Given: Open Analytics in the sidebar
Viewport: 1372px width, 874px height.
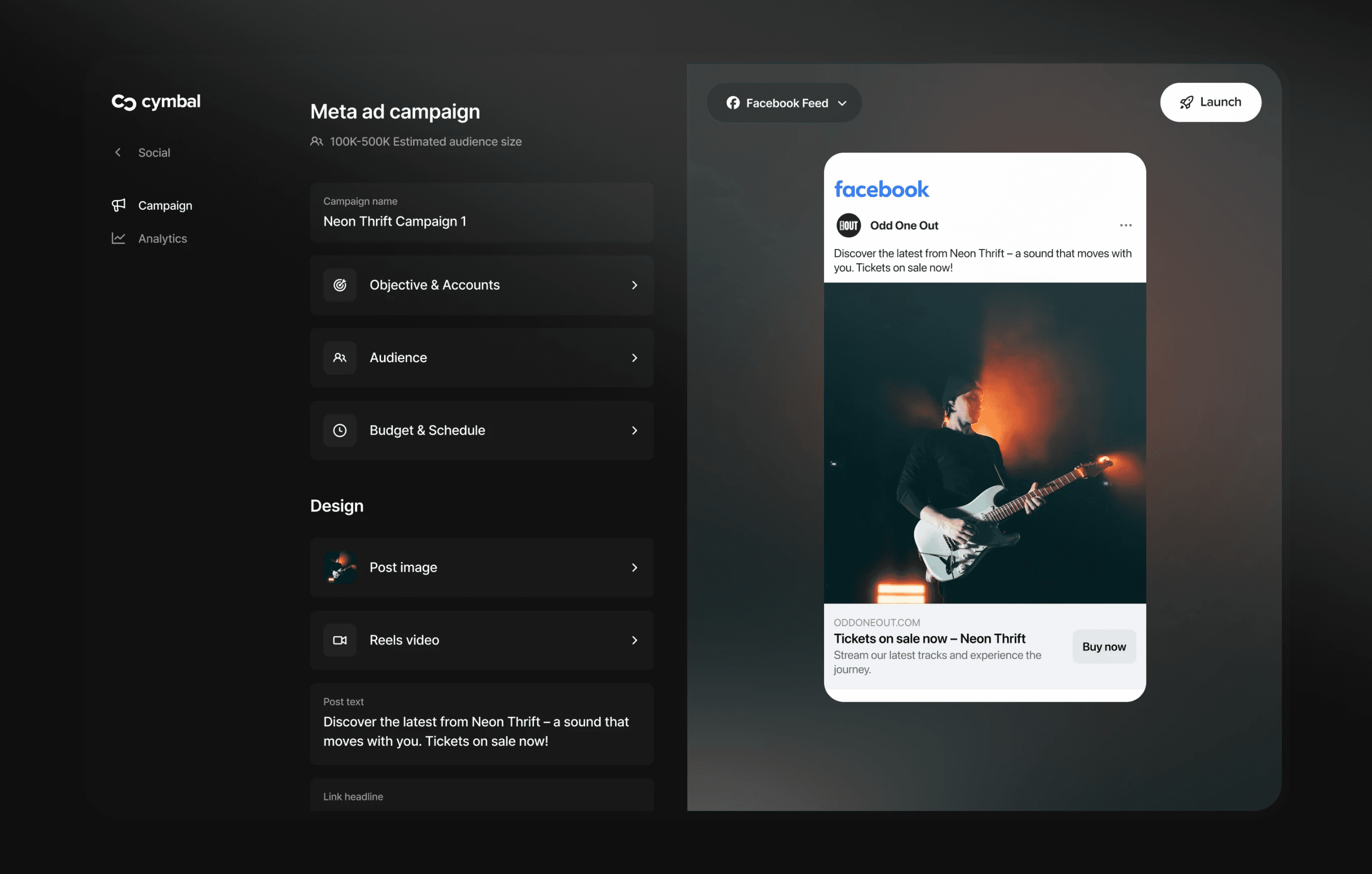Looking at the screenshot, I should click(x=162, y=239).
